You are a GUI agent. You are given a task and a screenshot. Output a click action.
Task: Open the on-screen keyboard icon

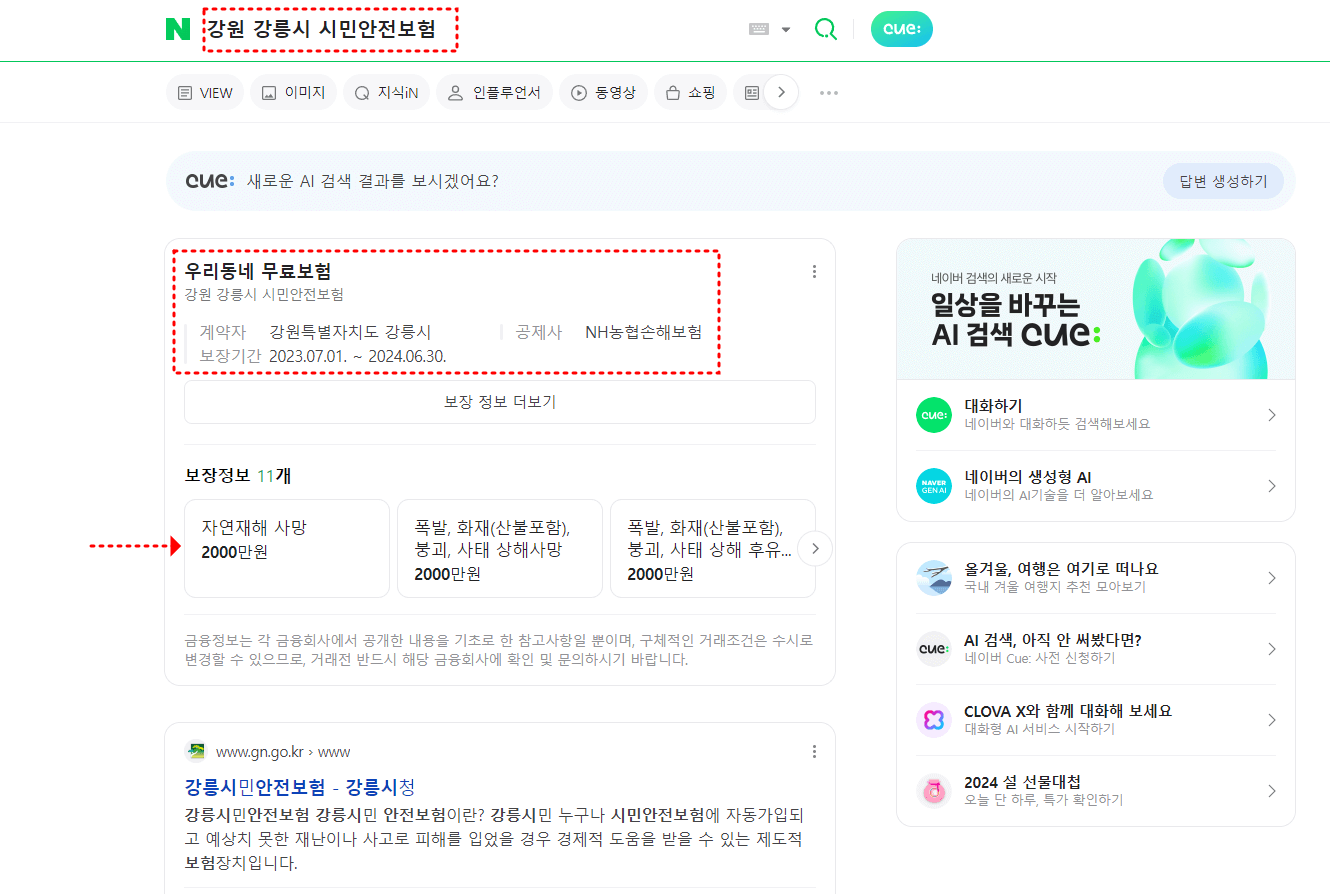pyautogui.click(x=761, y=30)
